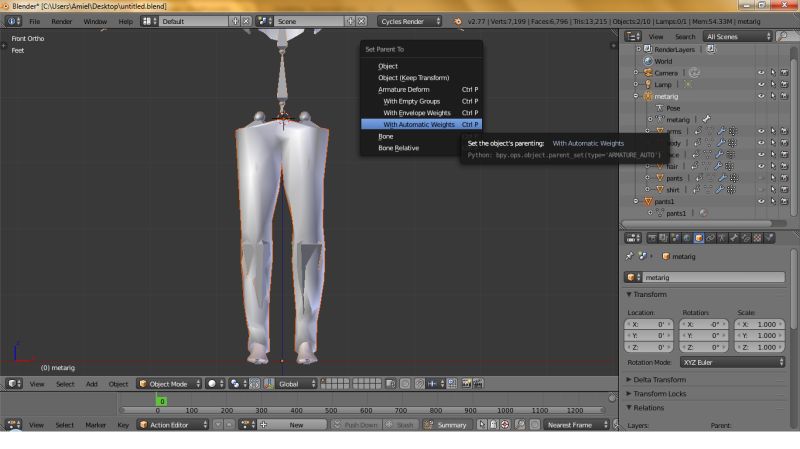Choose With Envelope Weights parent option
800x449 pixels.
tap(421, 113)
